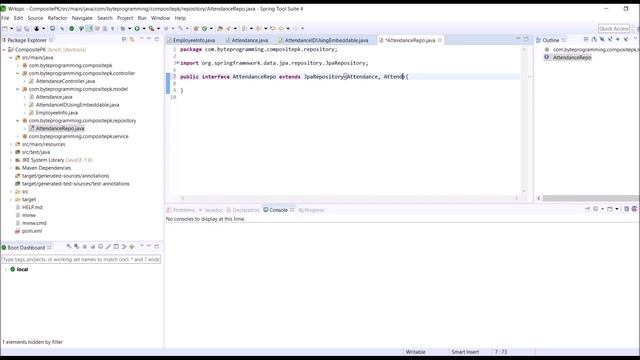Click the pencil edit icon in Boot Dashboard
The height and width of the screenshot is (360, 640).
[108, 247]
